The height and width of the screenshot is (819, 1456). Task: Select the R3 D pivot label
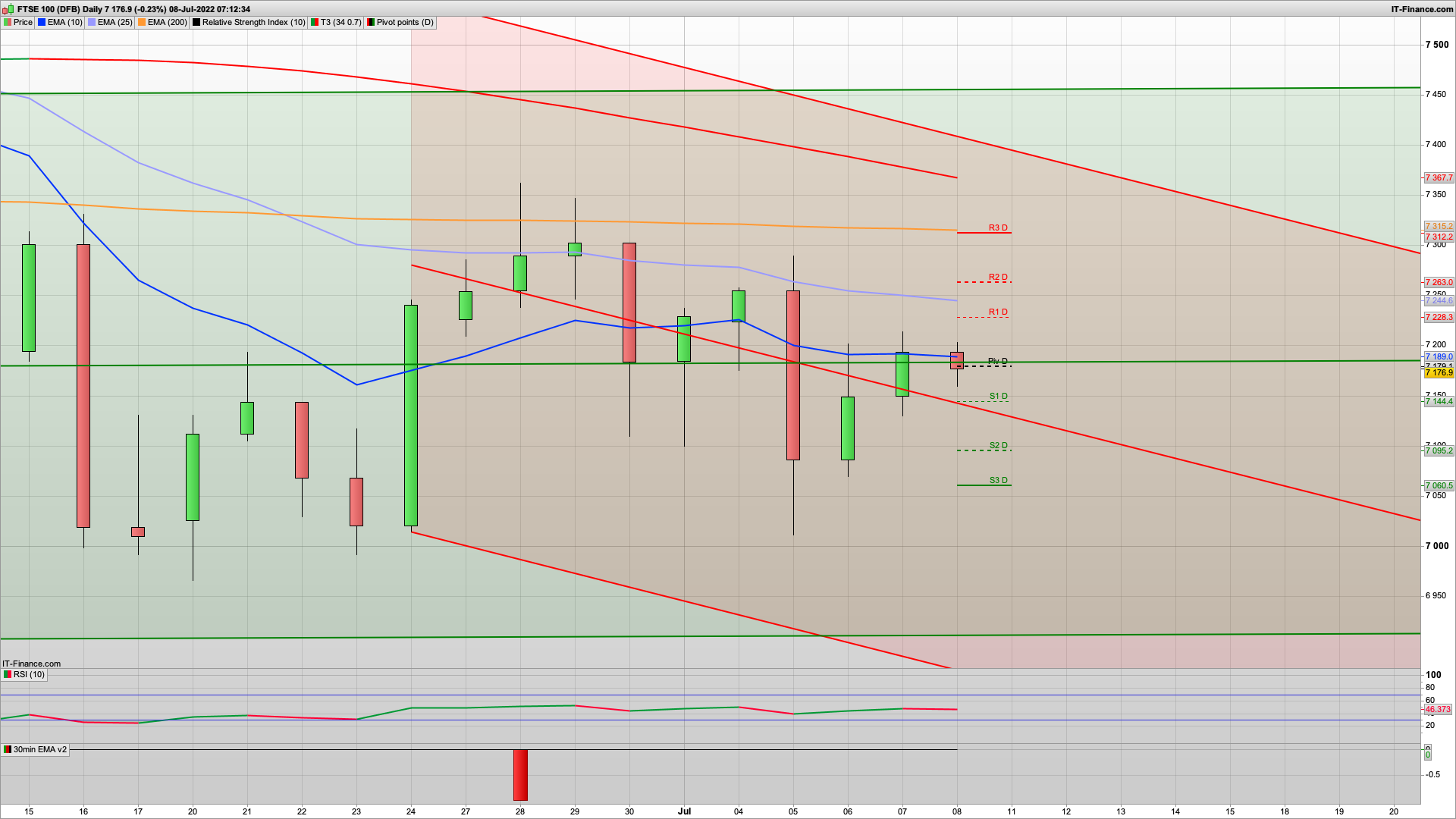coord(998,227)
